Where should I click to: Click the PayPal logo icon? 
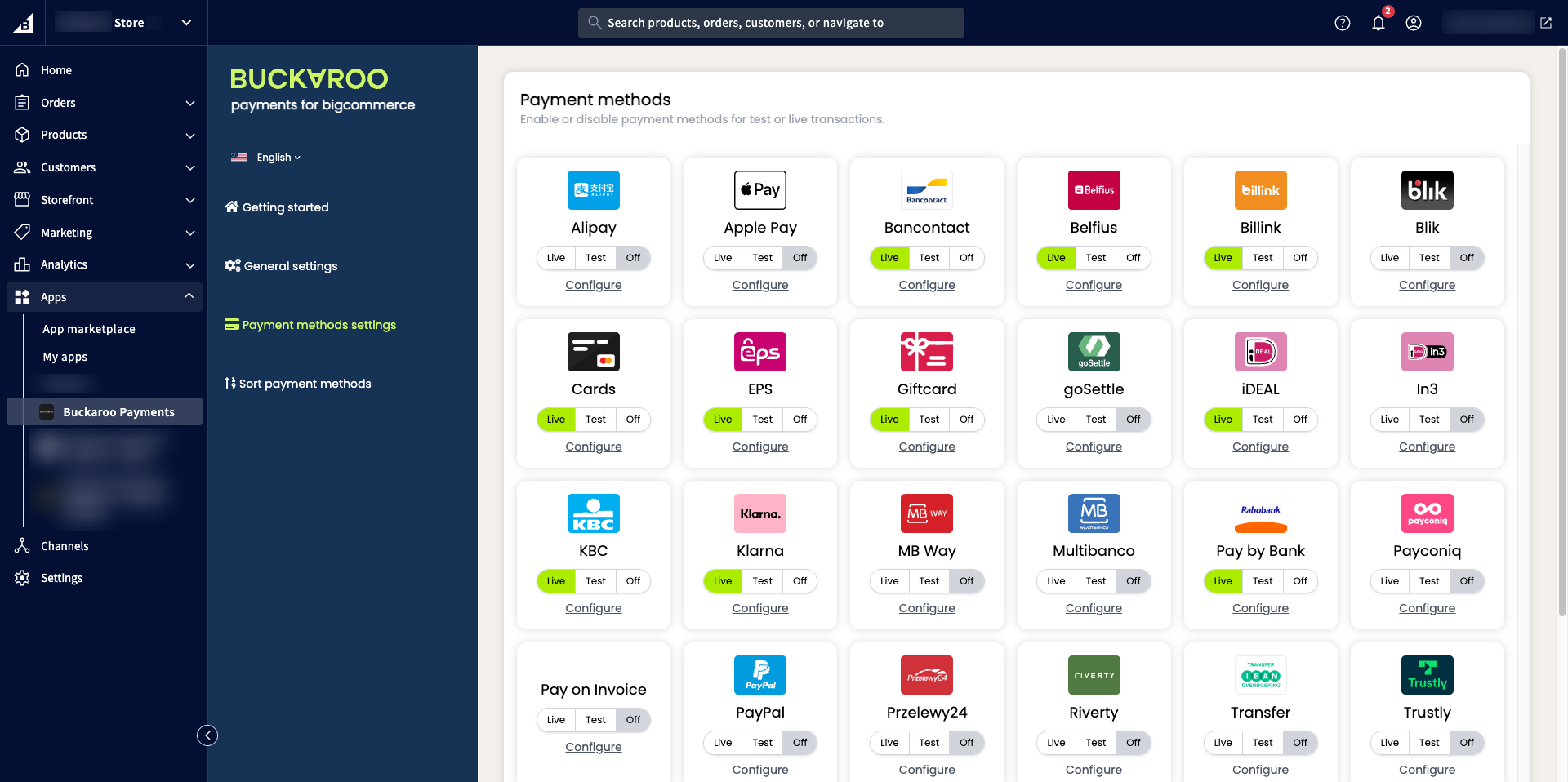point(760,675)
